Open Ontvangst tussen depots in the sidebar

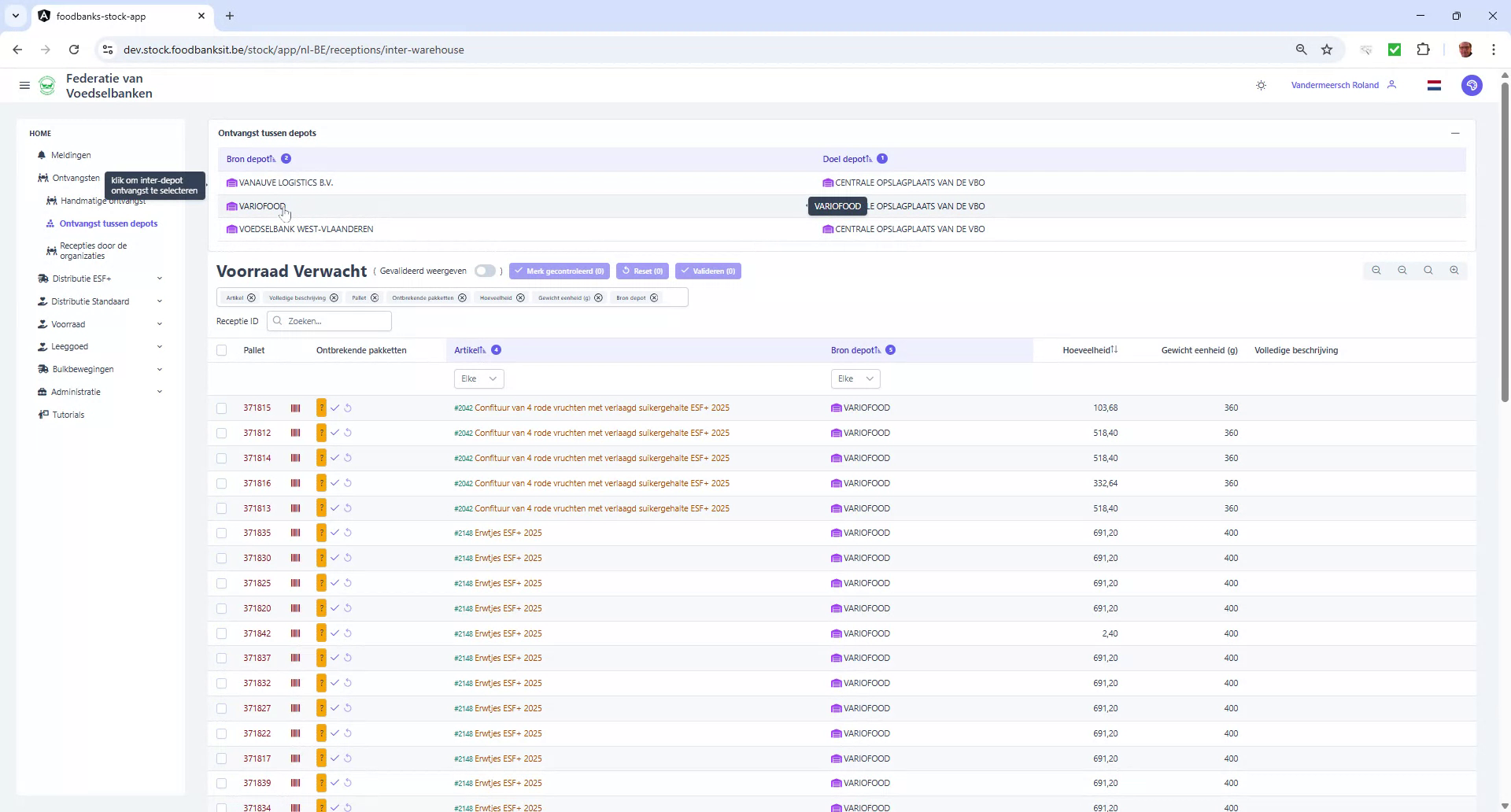click(x=109, y=223)
